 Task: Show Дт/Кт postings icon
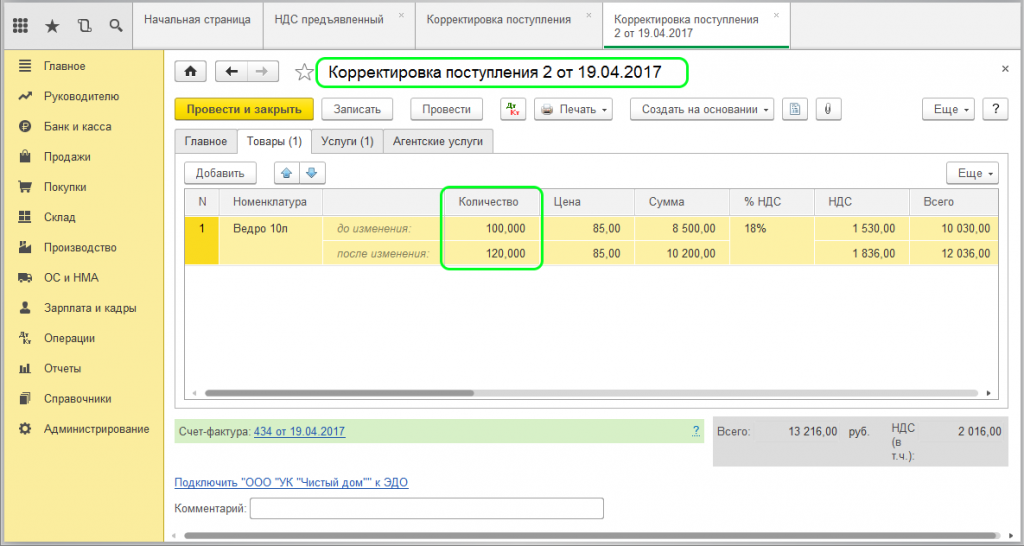[x=513, y=109]
